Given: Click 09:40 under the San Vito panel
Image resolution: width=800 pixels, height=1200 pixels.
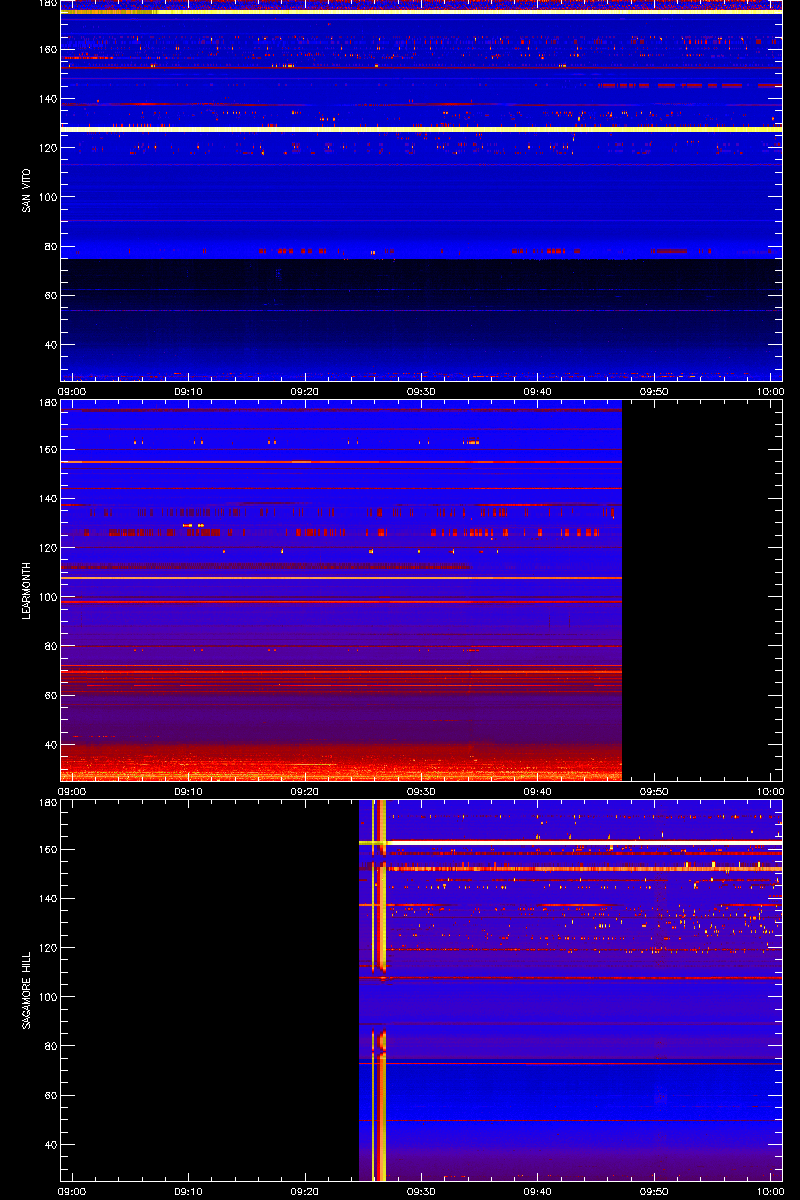Looking at the screenshot, I should point(538,392).
